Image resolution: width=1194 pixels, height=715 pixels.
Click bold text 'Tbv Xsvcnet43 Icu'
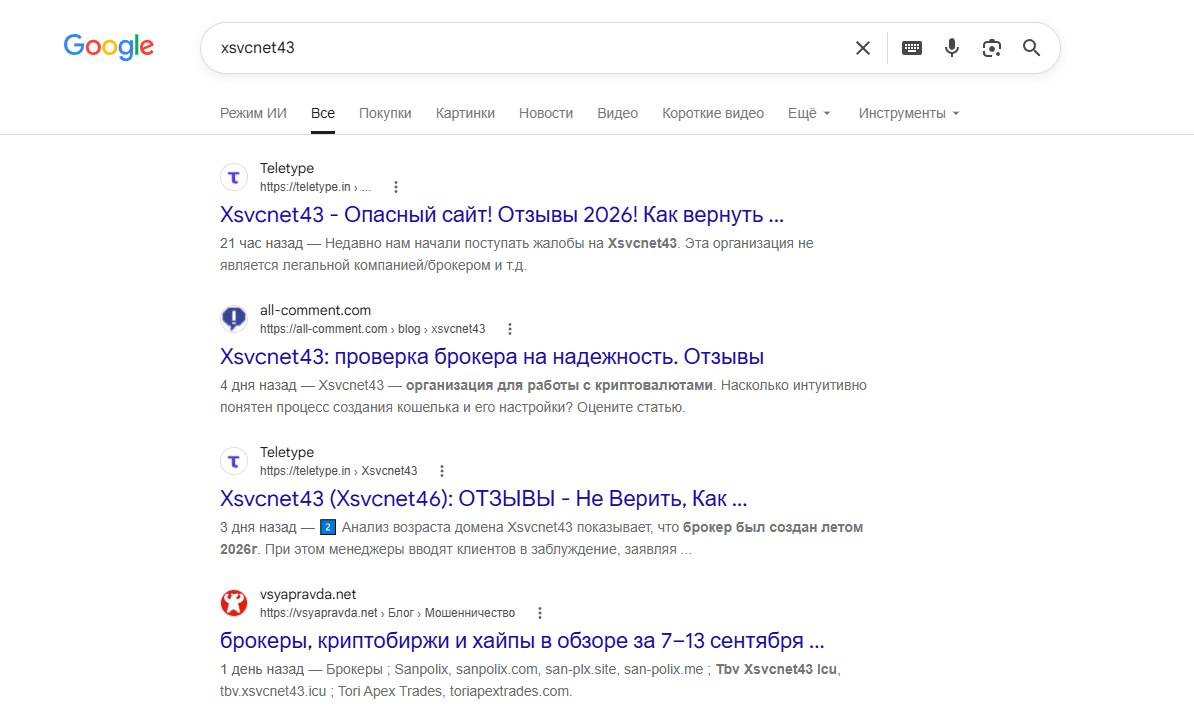776,669
